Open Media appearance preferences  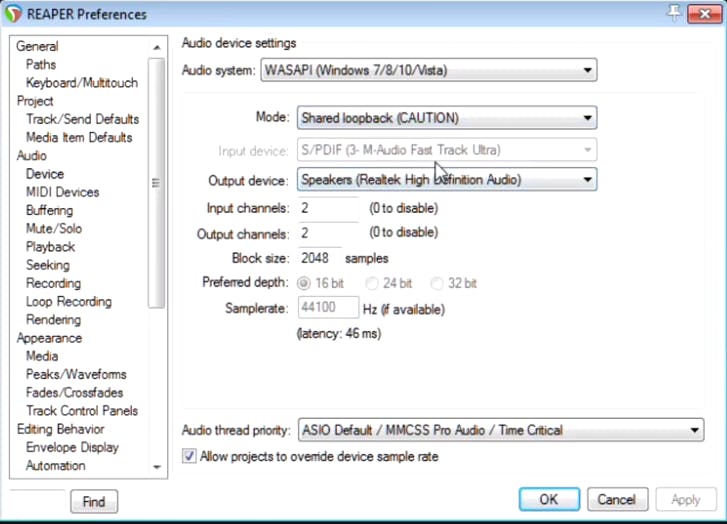tap(42, 356)
